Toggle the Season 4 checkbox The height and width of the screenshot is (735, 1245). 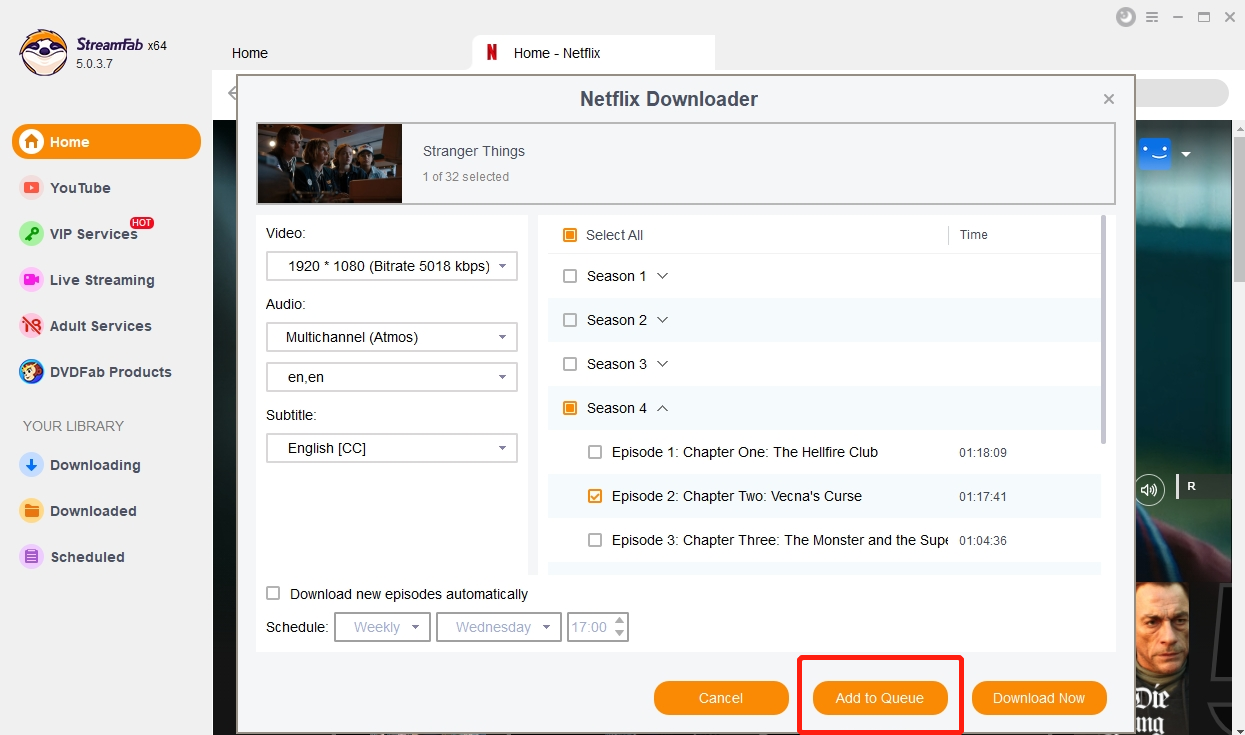click(x=570, y=408)
